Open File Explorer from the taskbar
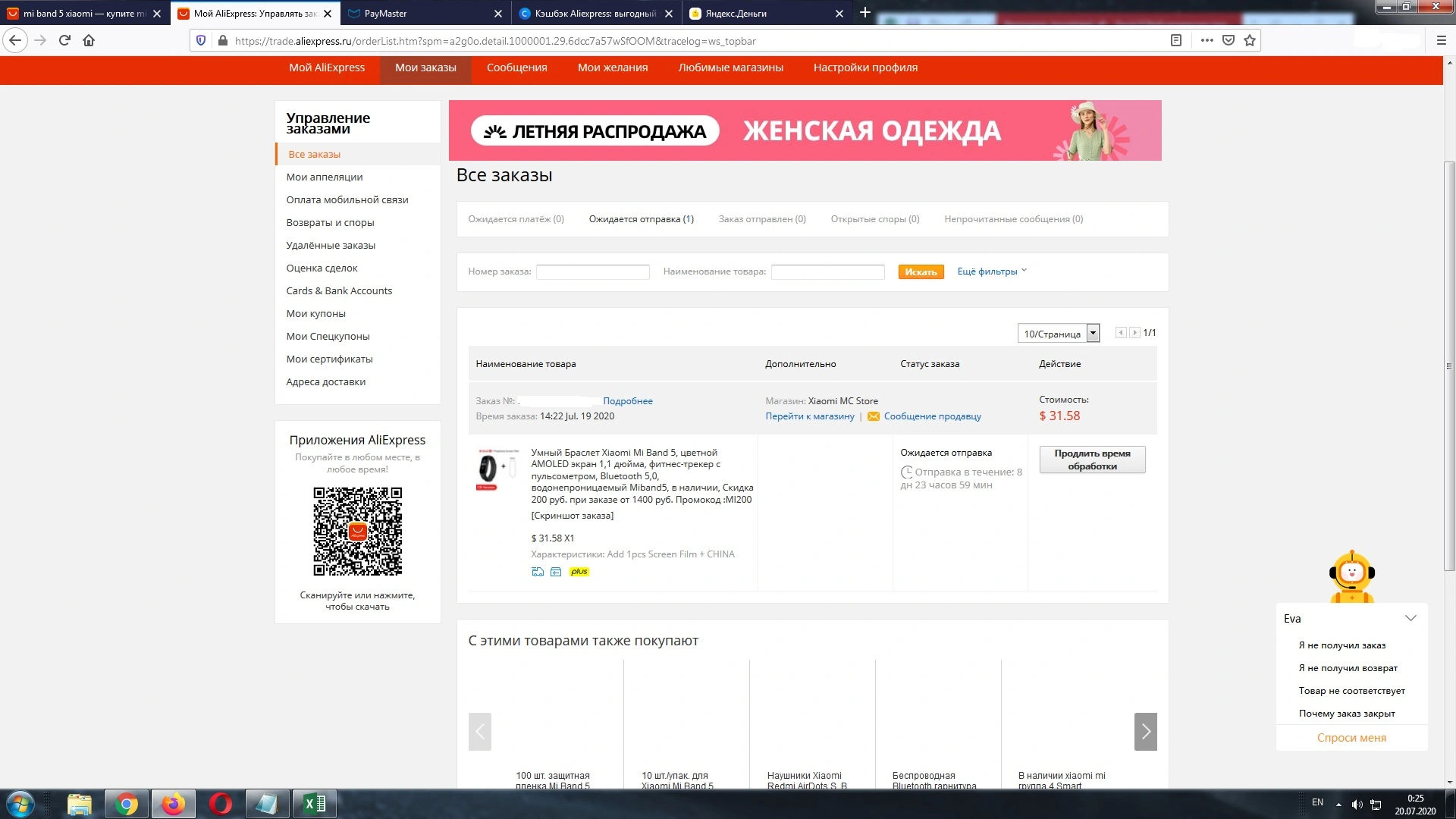The width and height of the screenshot is (1456, 819). point(80,804)
